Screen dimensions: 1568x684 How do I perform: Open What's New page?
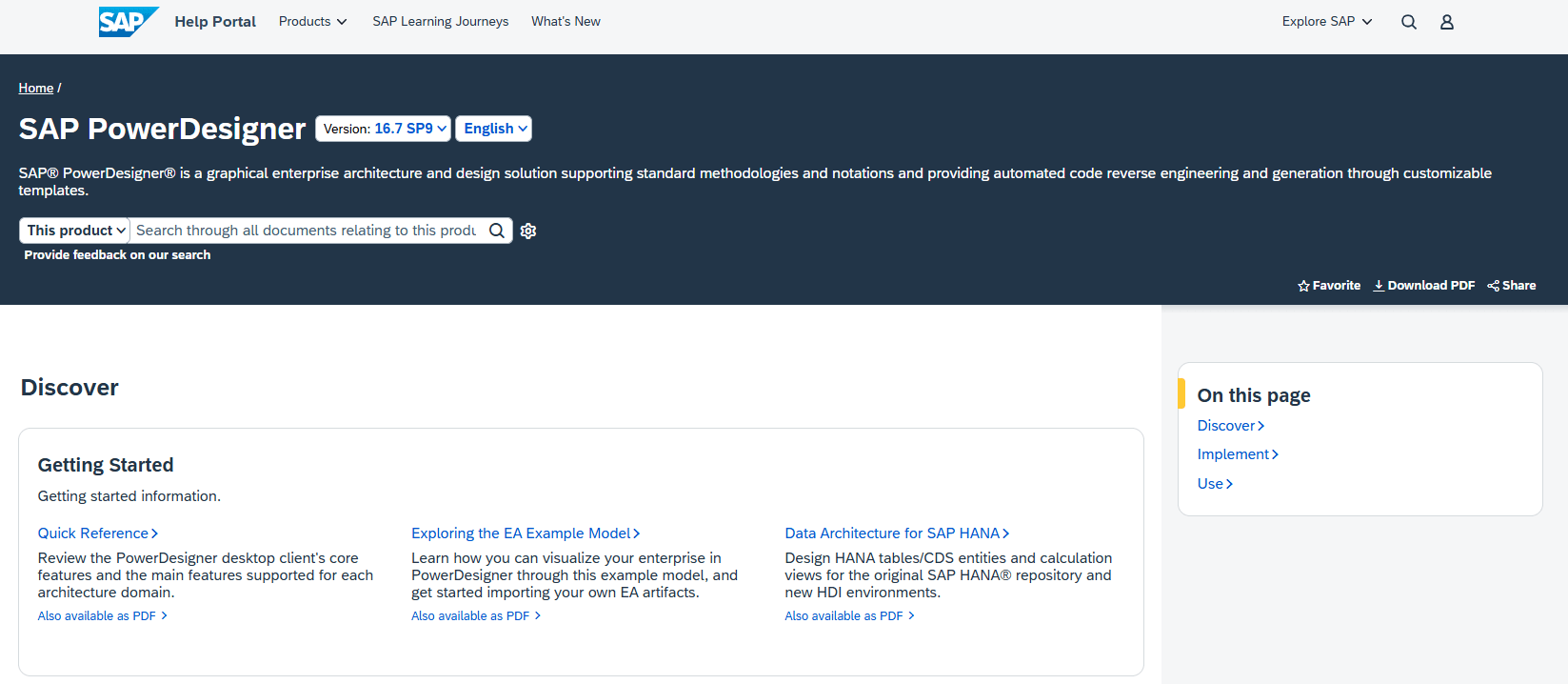click(566, 21)
